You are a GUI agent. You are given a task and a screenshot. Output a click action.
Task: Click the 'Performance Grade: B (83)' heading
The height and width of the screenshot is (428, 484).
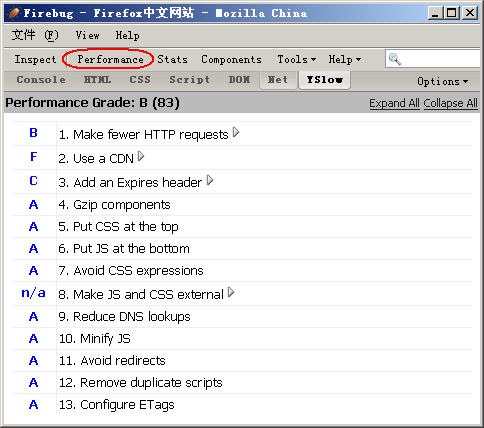pyautogui.click(x=92, y=103)
